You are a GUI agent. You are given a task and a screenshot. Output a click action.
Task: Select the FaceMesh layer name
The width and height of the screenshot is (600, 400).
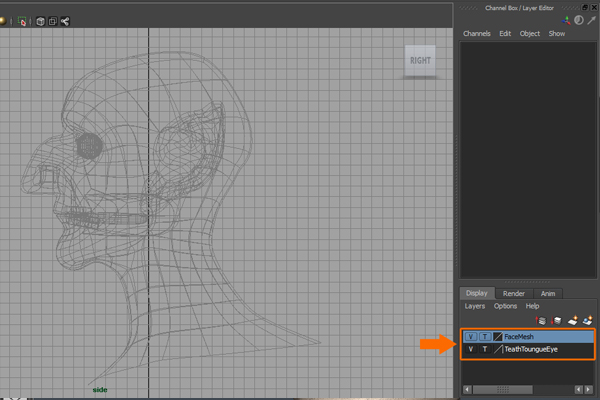519,337
